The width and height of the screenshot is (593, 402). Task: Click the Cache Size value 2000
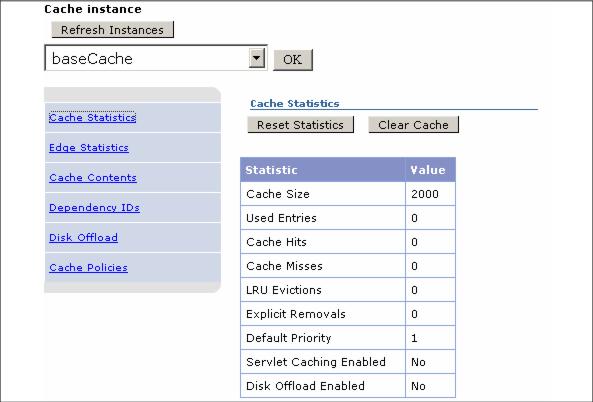tap(425, 194)
